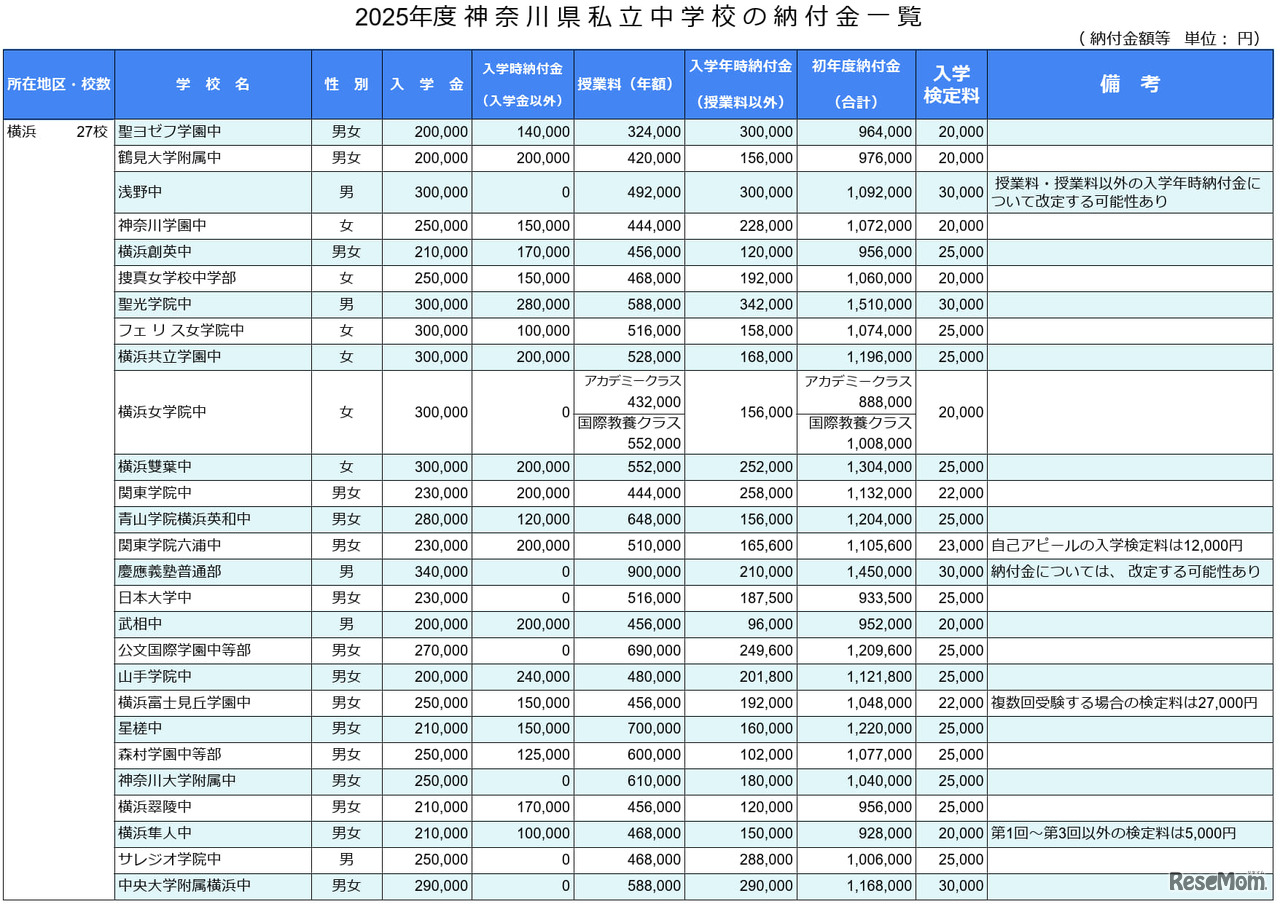Click the 入学金 column header

427,85
